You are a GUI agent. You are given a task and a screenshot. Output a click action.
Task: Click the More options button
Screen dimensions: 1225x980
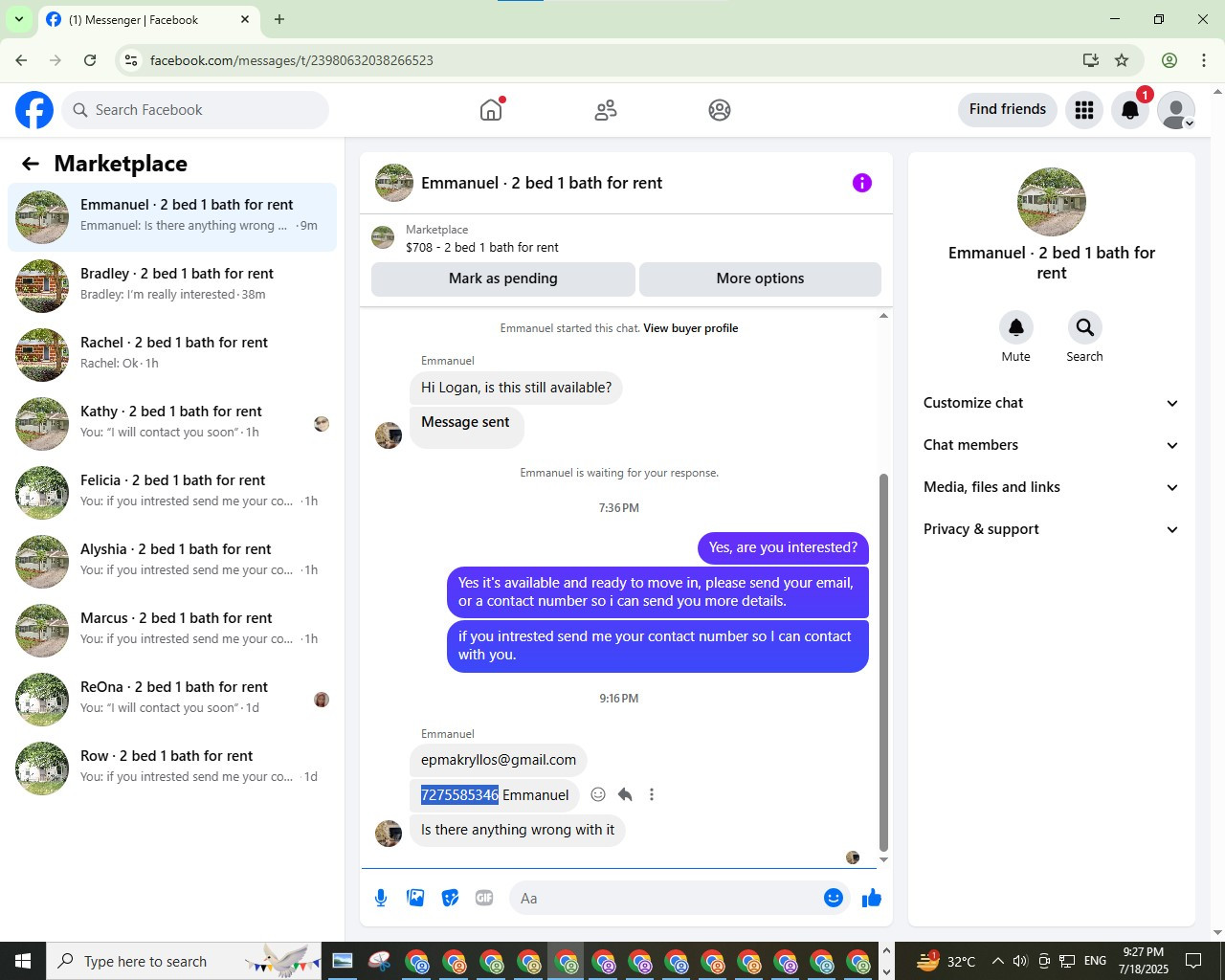[x=760, y=278]
